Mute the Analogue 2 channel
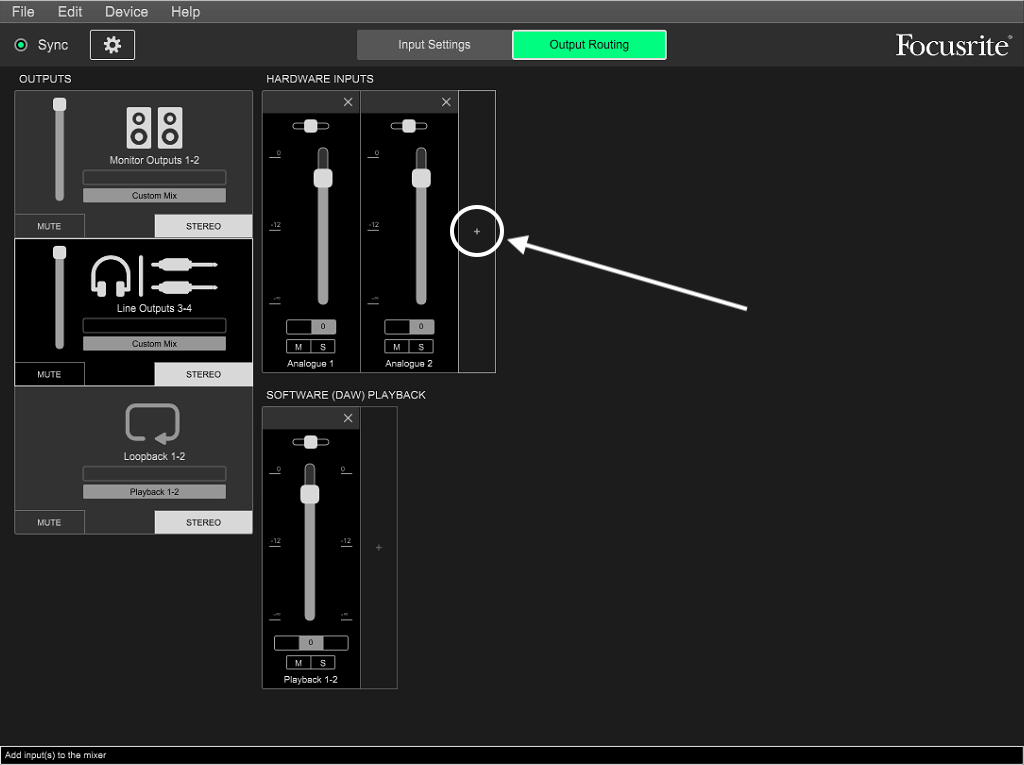This screenshot has width=1024, height=765. [x=397, y=347]
